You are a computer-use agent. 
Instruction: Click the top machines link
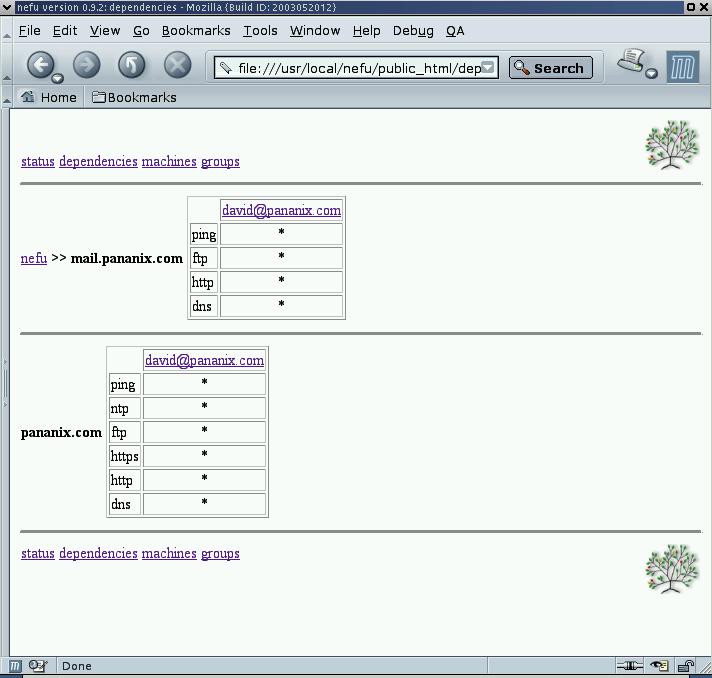169,161
